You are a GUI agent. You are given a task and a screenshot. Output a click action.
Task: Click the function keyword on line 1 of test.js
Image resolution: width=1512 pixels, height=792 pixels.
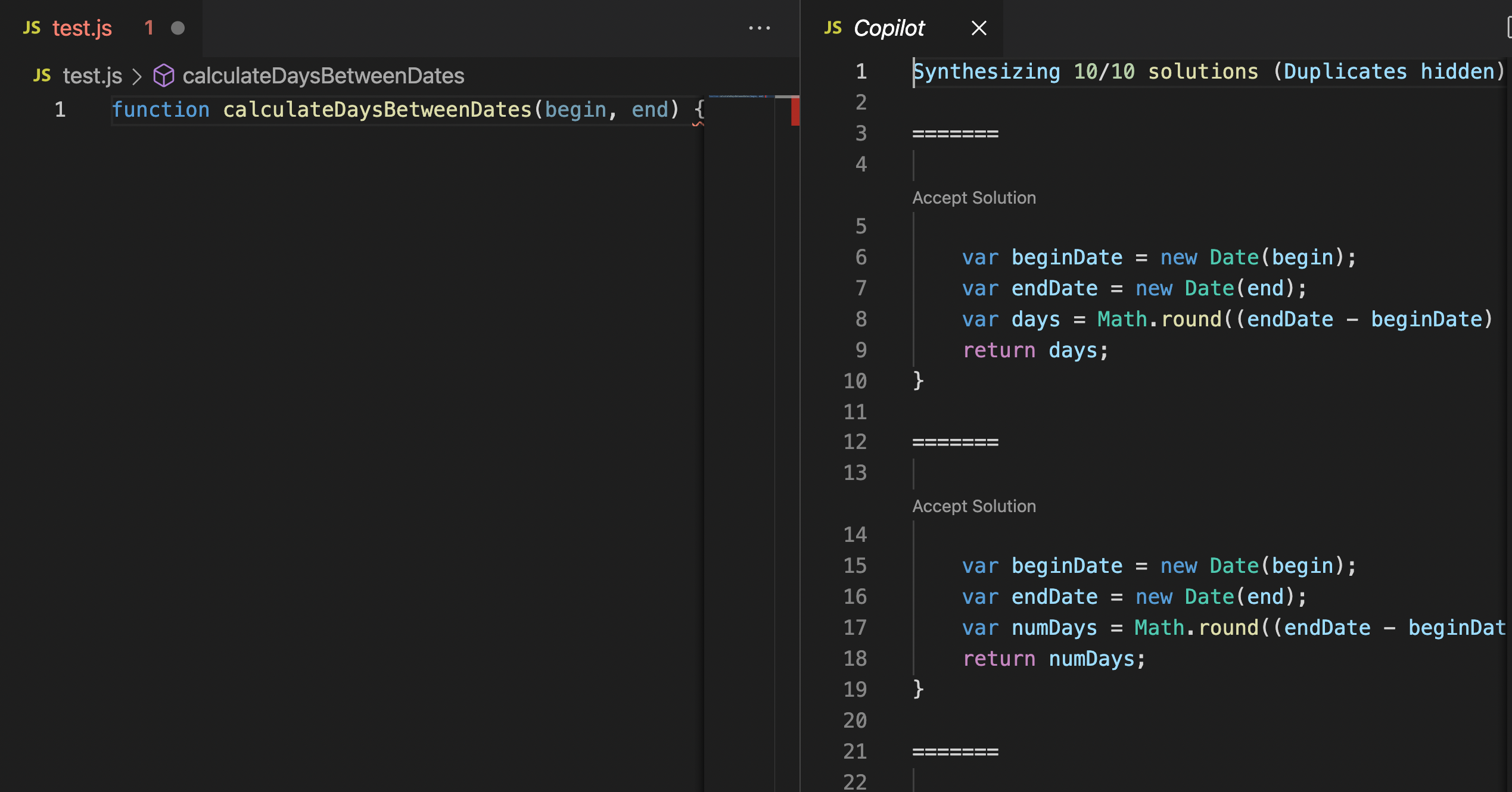161,110
